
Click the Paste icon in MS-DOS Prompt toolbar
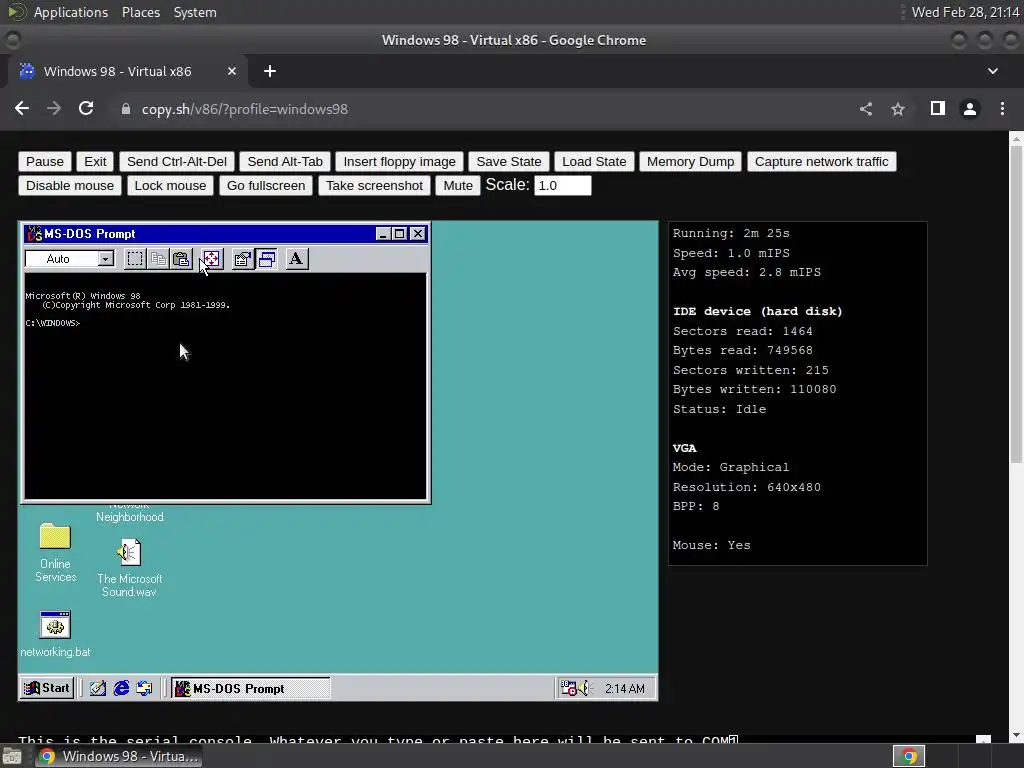(x=181, y=259)
